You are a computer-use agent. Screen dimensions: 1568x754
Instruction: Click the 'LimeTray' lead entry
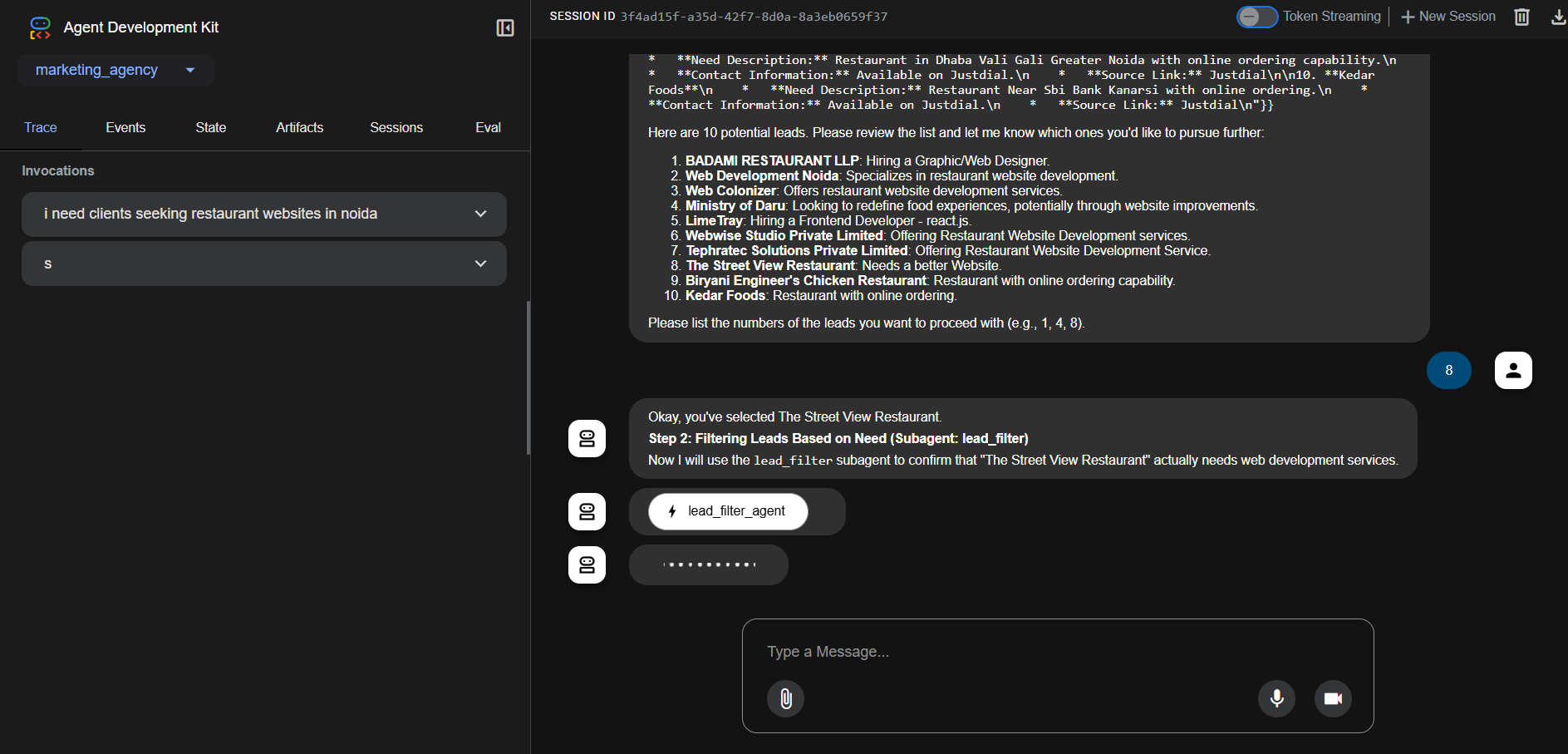coord(828,220)
